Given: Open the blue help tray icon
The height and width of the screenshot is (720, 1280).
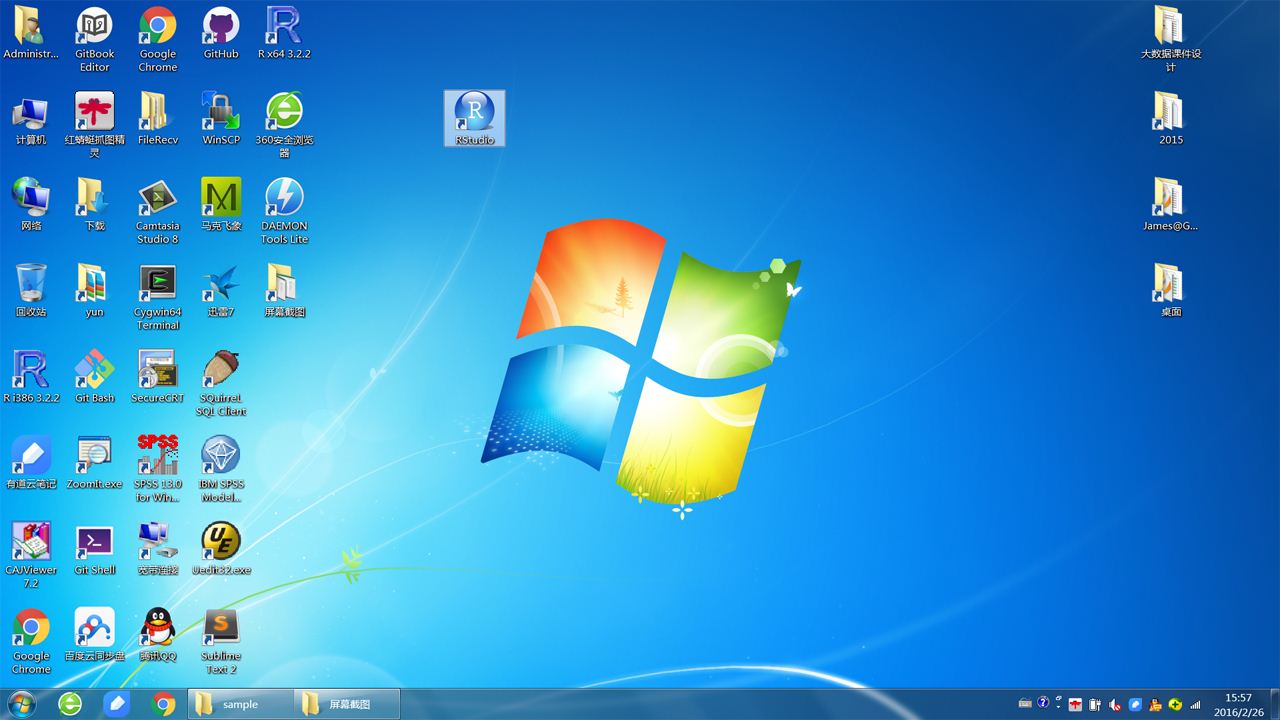Looking at the screenshot, I should tap(1044, 703).
